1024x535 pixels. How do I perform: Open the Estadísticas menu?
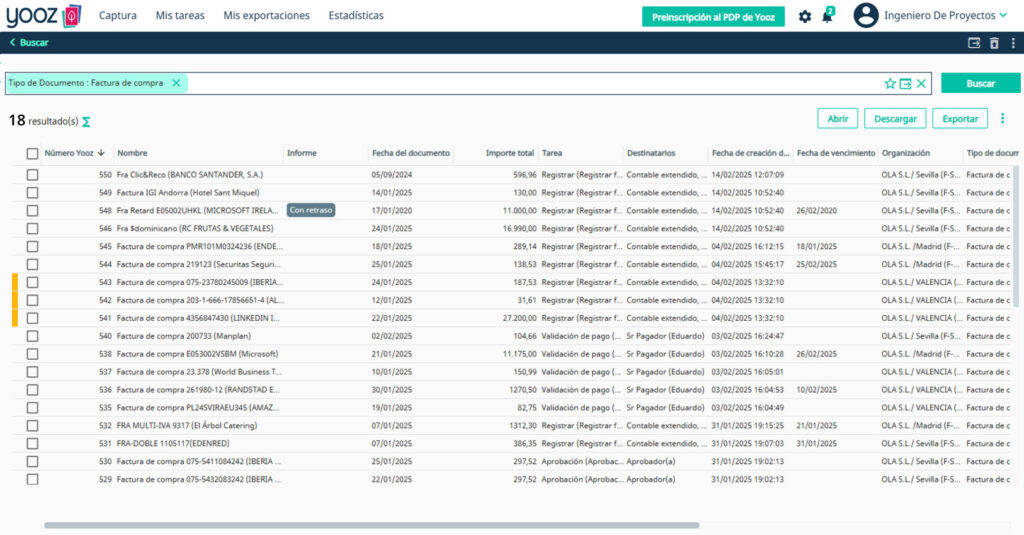pyautogui.click(x=356, y=16)
